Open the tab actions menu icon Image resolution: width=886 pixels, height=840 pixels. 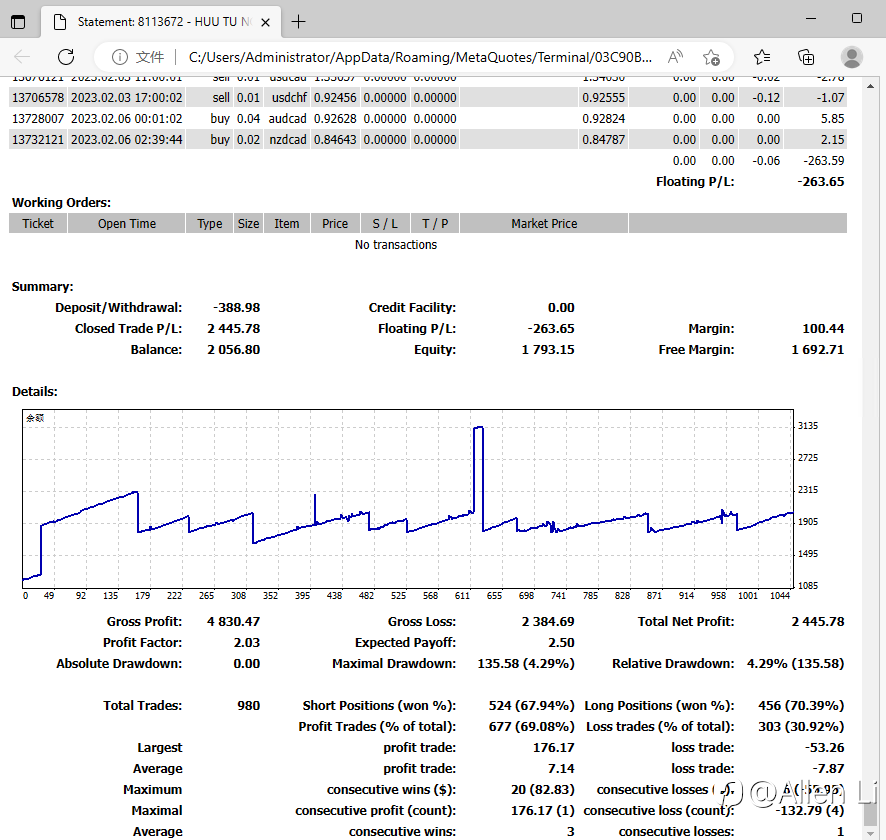click(x=18, y=21)
